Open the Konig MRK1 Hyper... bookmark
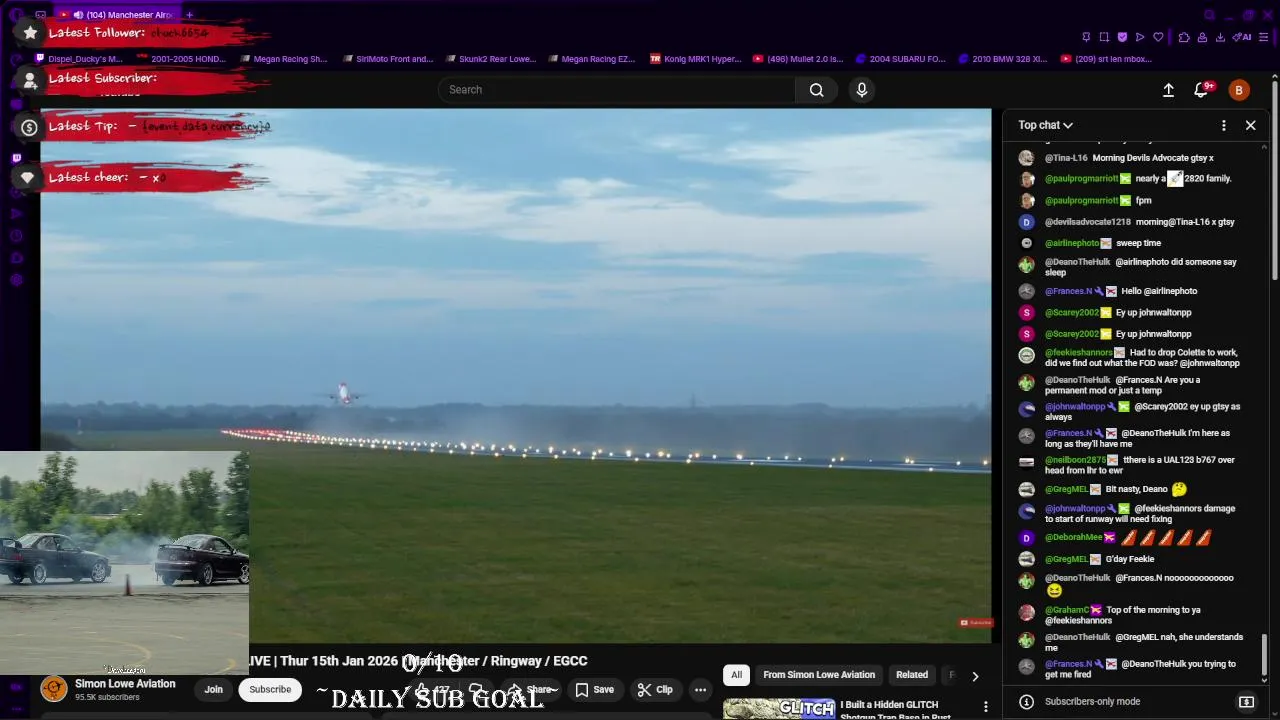The width and height of the screenshot is (1280, 720). pyautogui.click(x=696, y=59)
